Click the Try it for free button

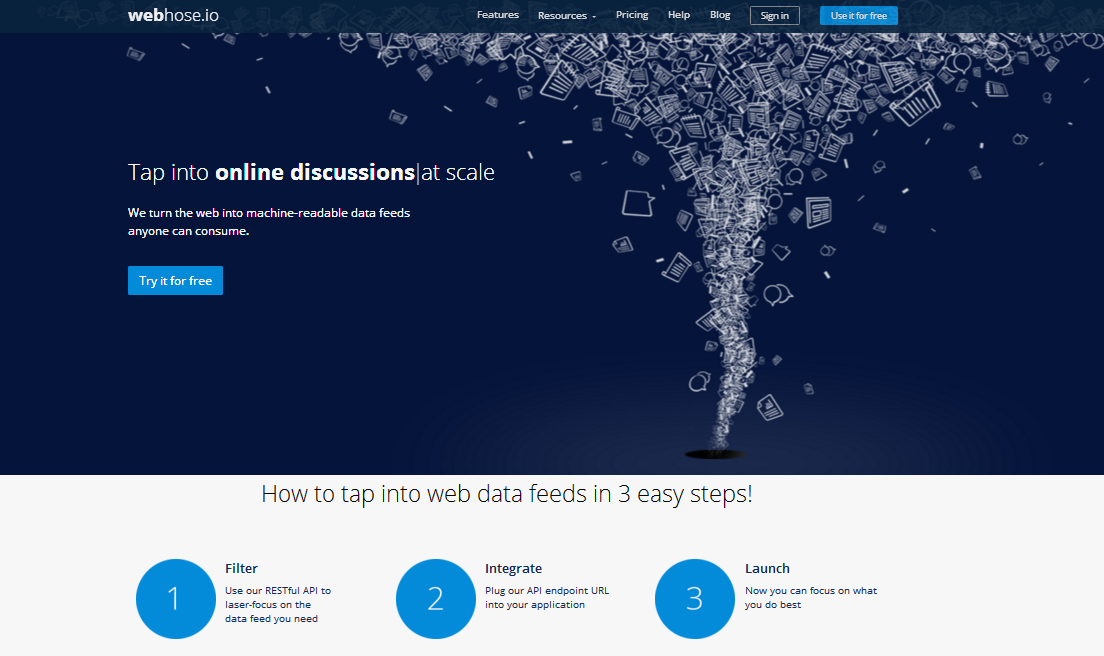pyautogui.click(x=175, y=280)
